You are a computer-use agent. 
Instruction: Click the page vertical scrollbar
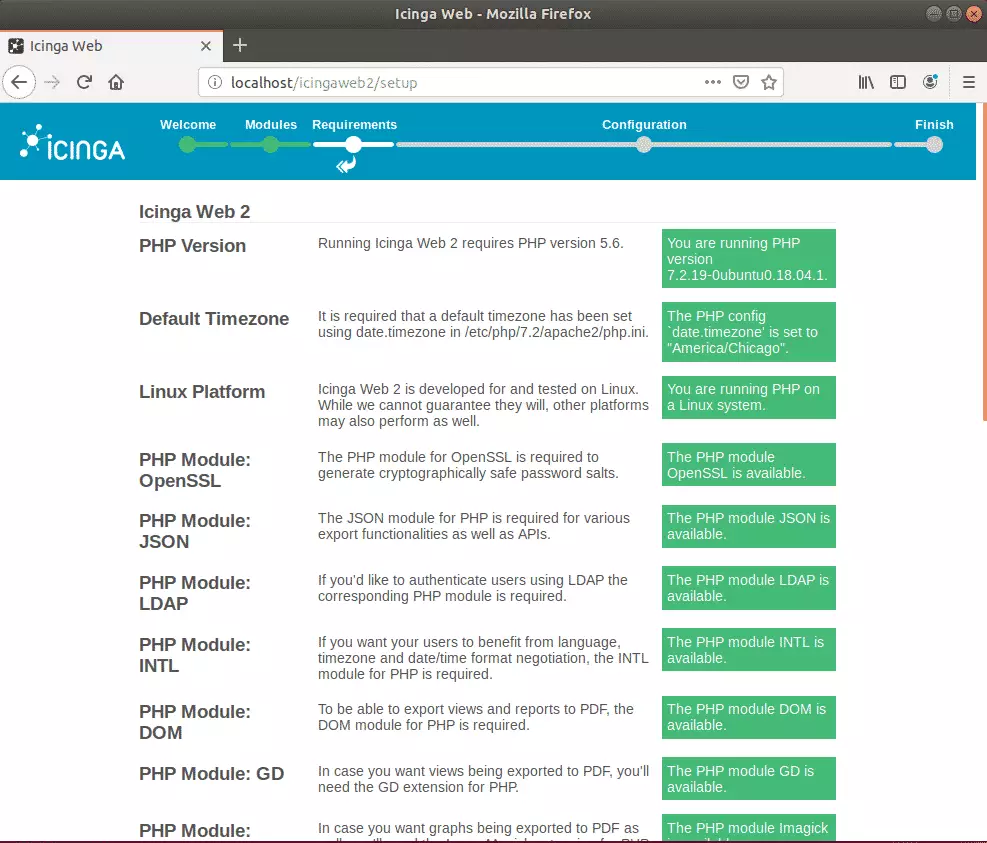[984, 261]
